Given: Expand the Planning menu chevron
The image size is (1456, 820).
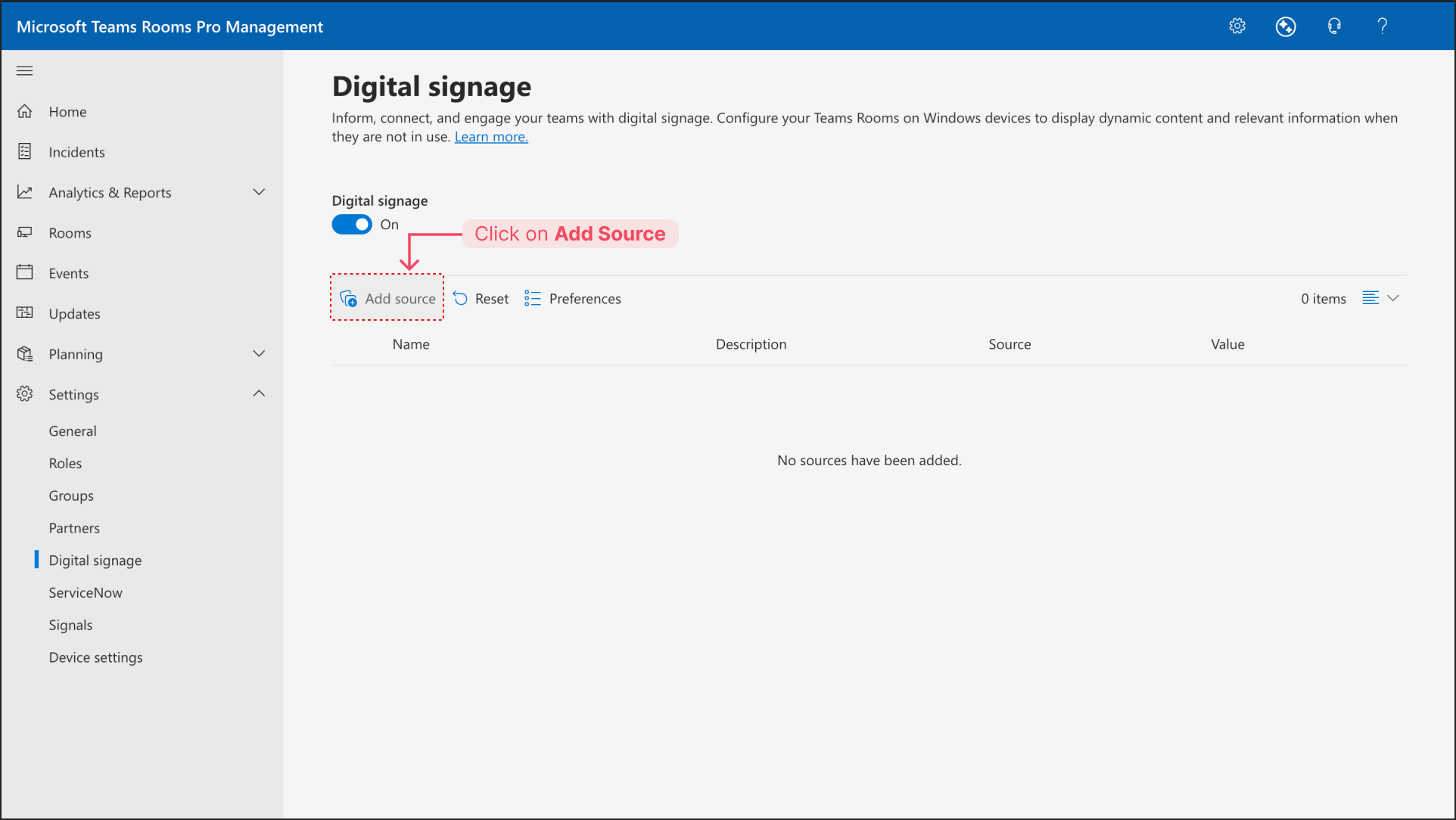Looking at the screenshot, I should point(259,354).
